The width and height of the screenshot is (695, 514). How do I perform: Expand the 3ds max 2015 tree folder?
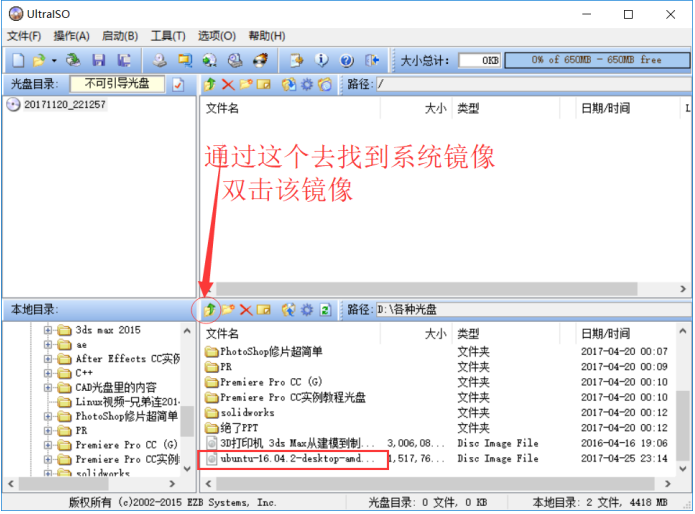48,330
